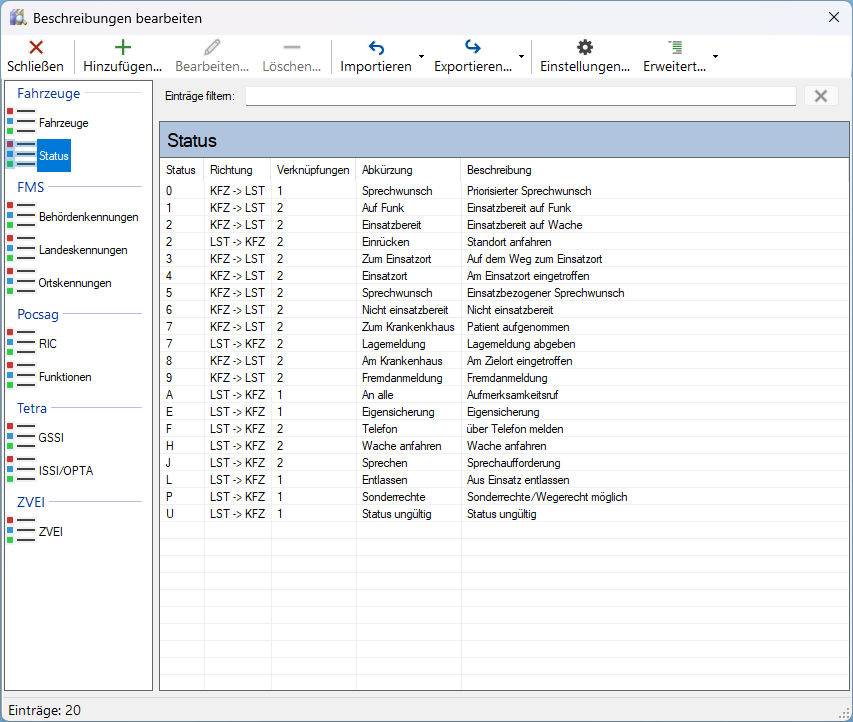Click the blue Exportieren arrow icon
The height and width of the screenshot is (722, 853).
(473, 47)
